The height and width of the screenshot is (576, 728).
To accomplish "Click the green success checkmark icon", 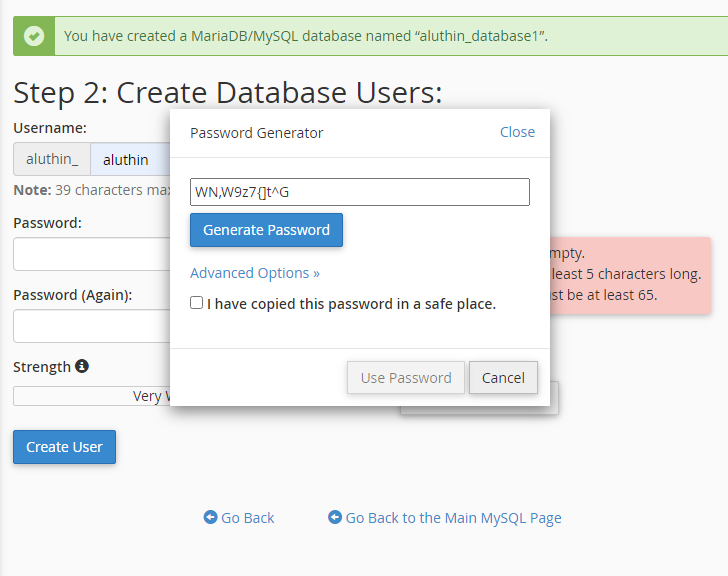I will [x=35, y=36].
